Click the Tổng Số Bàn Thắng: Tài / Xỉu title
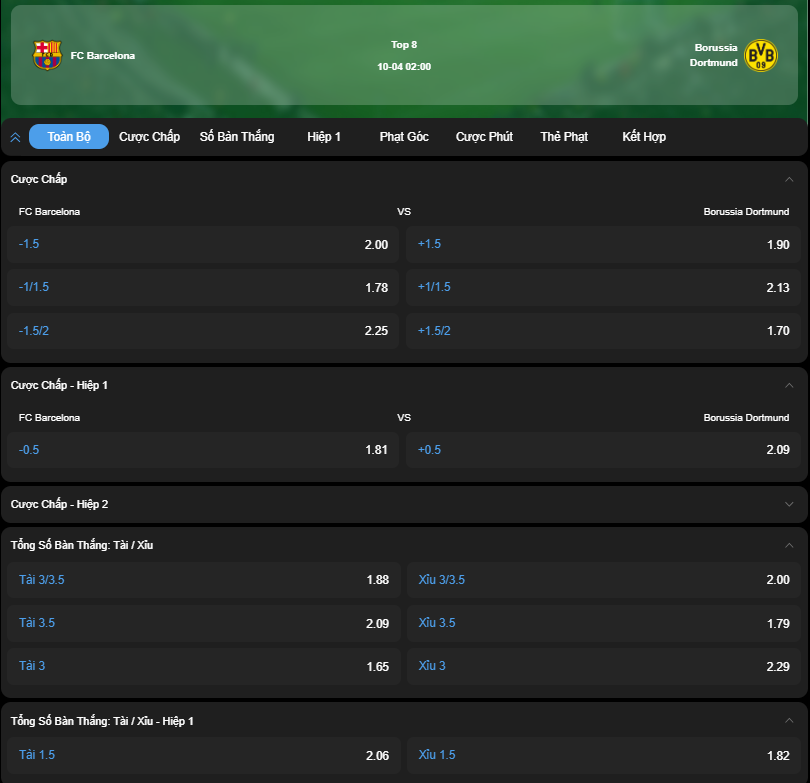This screenshot has height=783, width=810. pyautogui.click(x=82, y=545)
